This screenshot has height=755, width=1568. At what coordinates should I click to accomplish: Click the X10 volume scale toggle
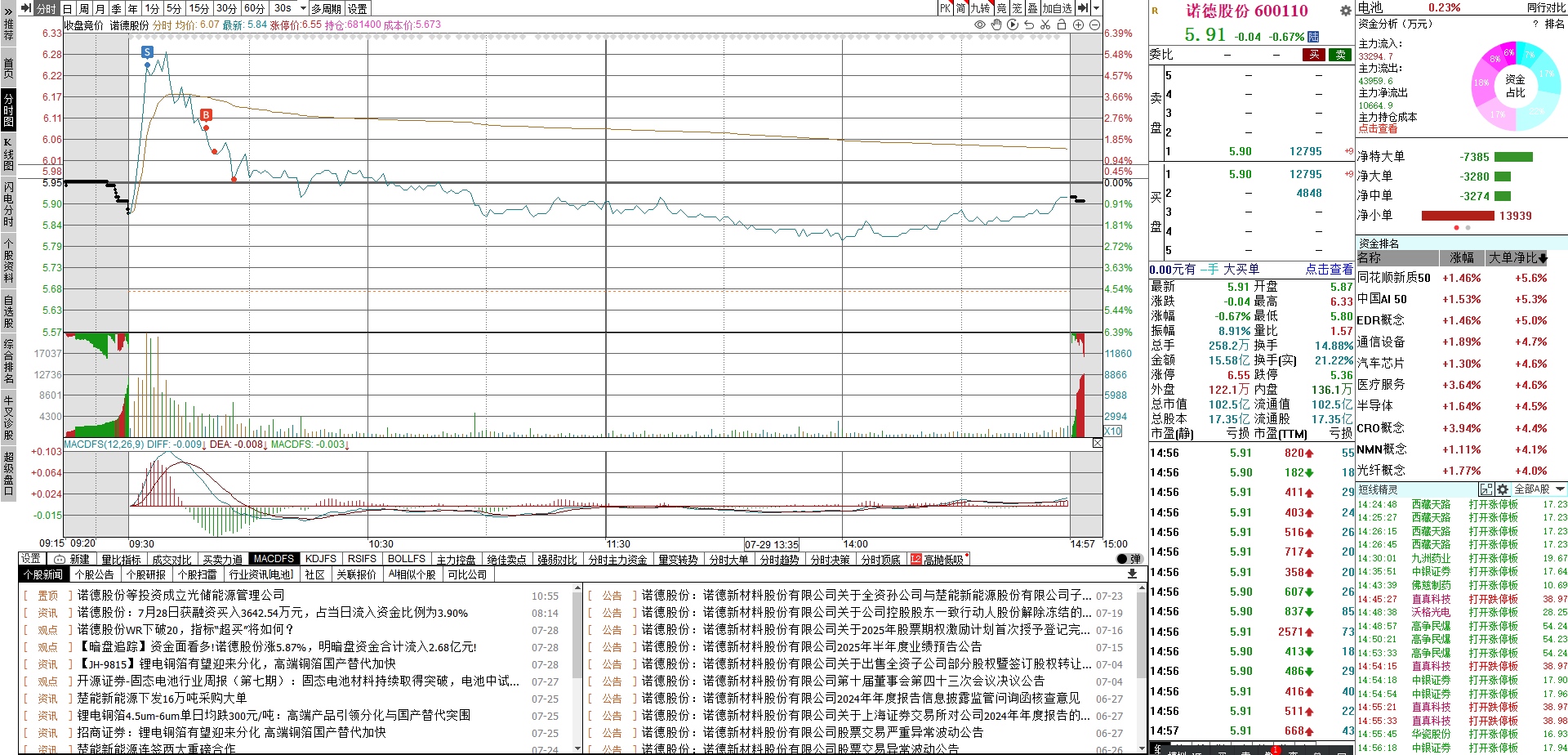[1113, 431]
